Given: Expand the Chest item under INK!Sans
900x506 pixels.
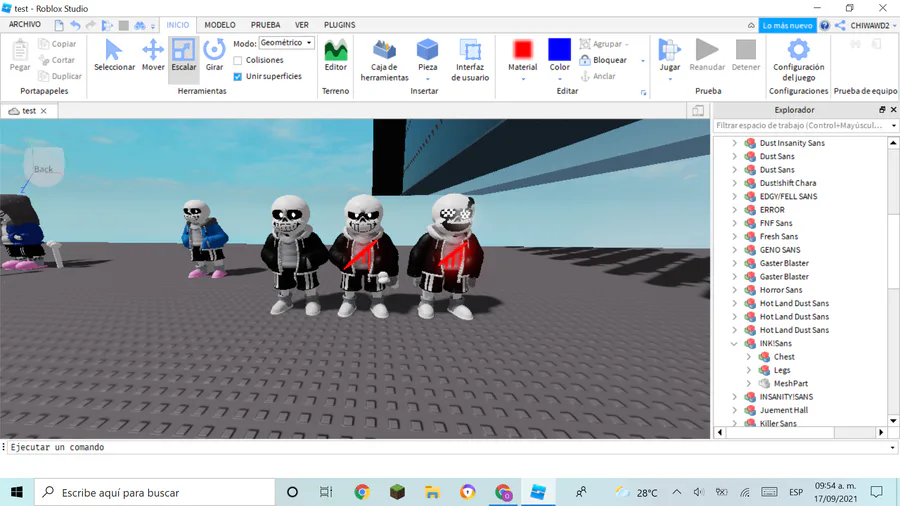Looking at the screenshot, I should point(748,356).
